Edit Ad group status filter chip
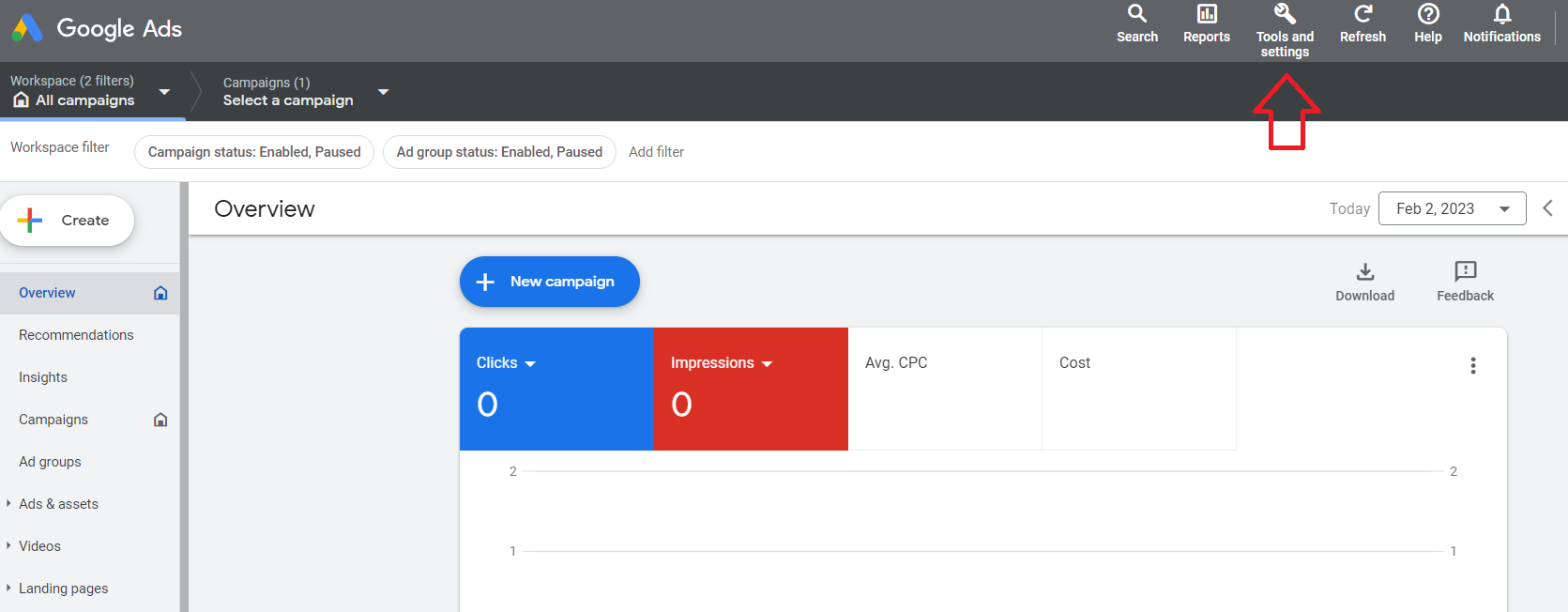Viewport: 1568px width, 612px height. 499,152
